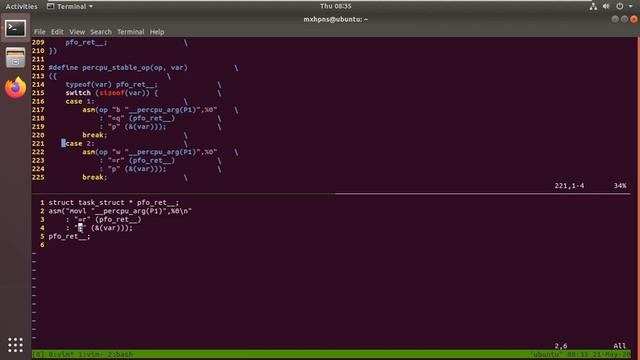This screenshot has width=640, height=360.
Task: Open the Search menu
Action: pyautogui.click(x=101, y=32)
